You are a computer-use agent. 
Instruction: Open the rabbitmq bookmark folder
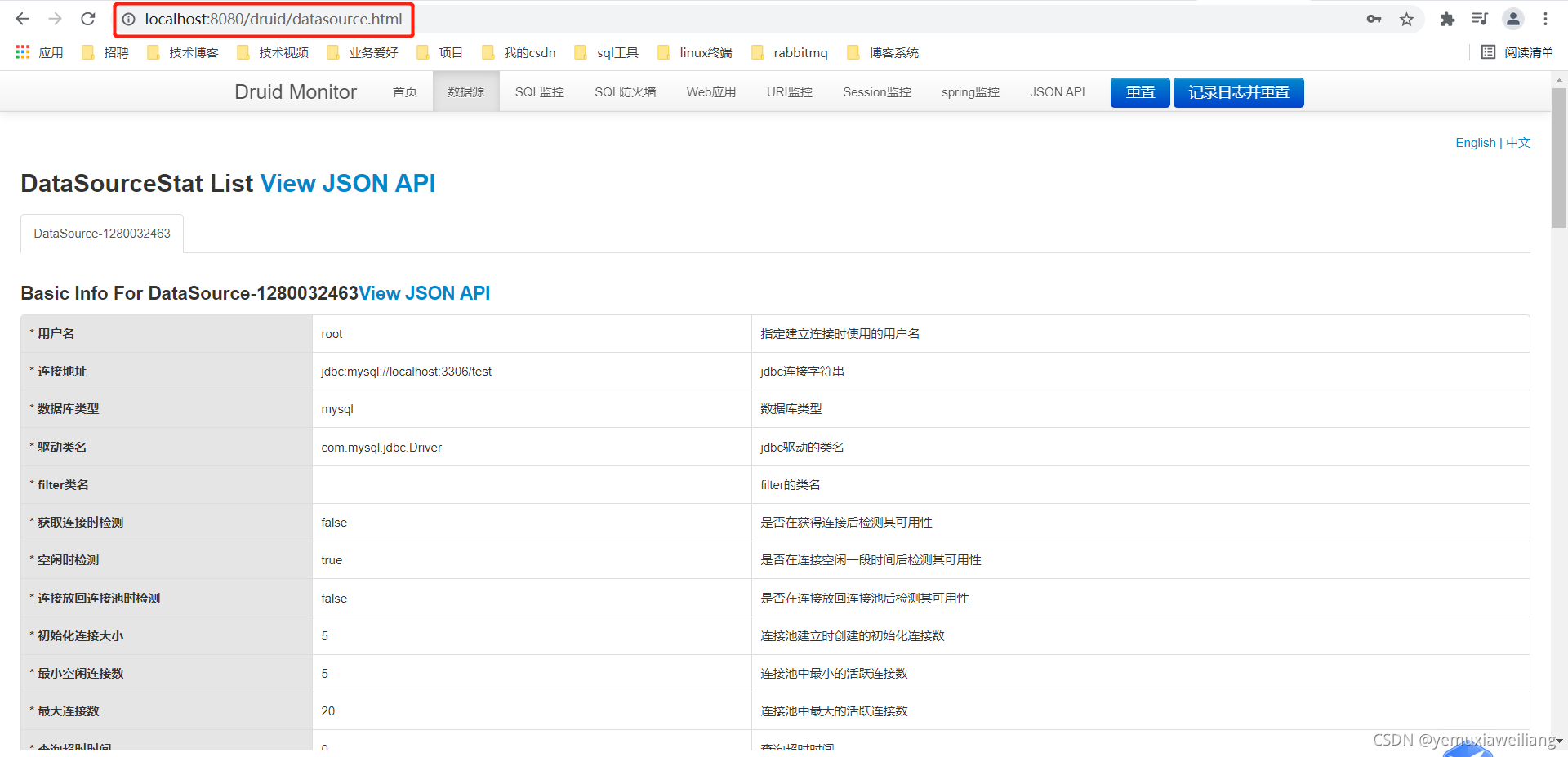click(790, 52)
